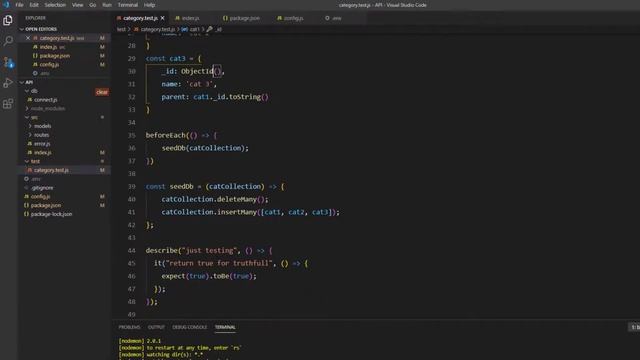Click the cat1 breadcrumb segment
This screenshot has height=360, width=640.
click(x=195, y=29)
